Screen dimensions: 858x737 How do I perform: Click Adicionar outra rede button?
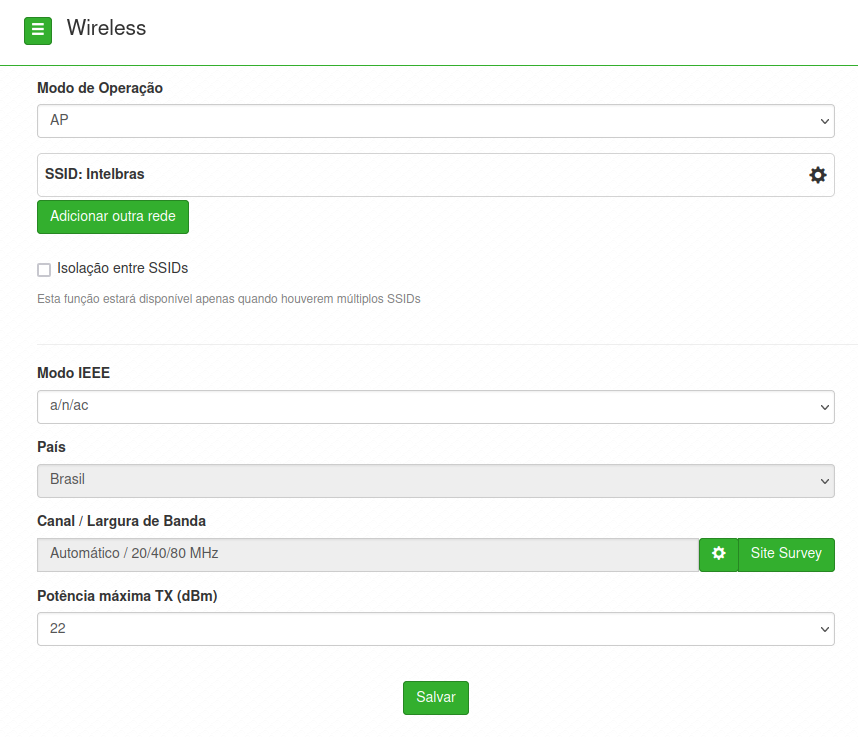[x=113, y=217]
